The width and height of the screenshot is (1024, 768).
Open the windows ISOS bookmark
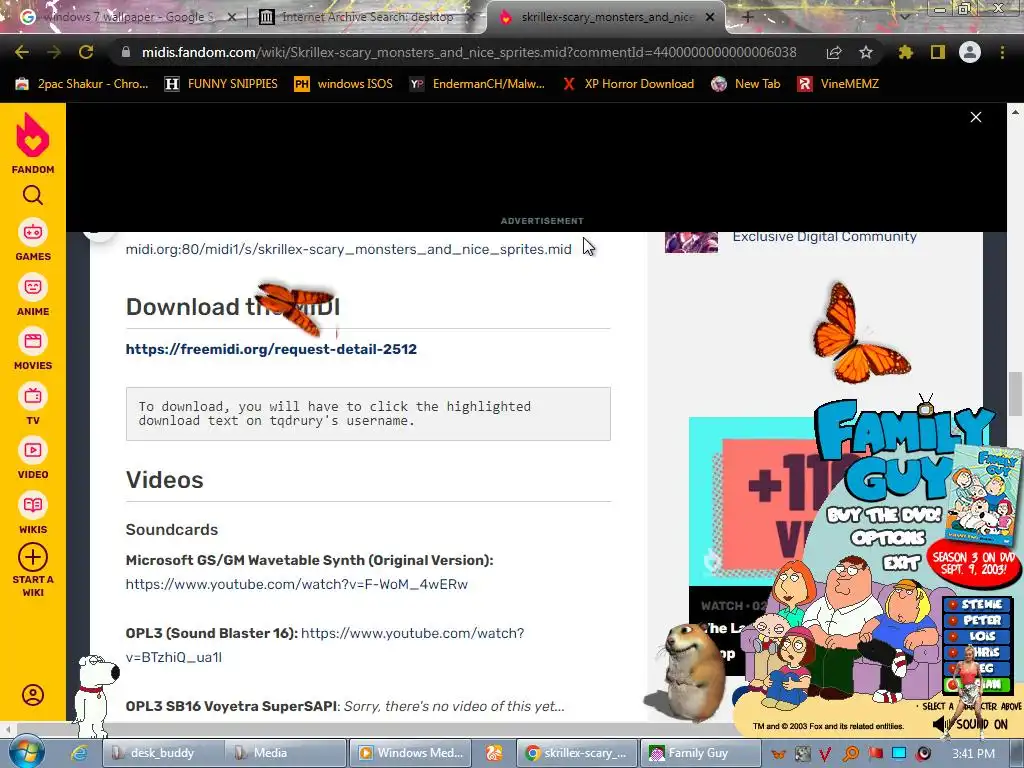[344, 84]
